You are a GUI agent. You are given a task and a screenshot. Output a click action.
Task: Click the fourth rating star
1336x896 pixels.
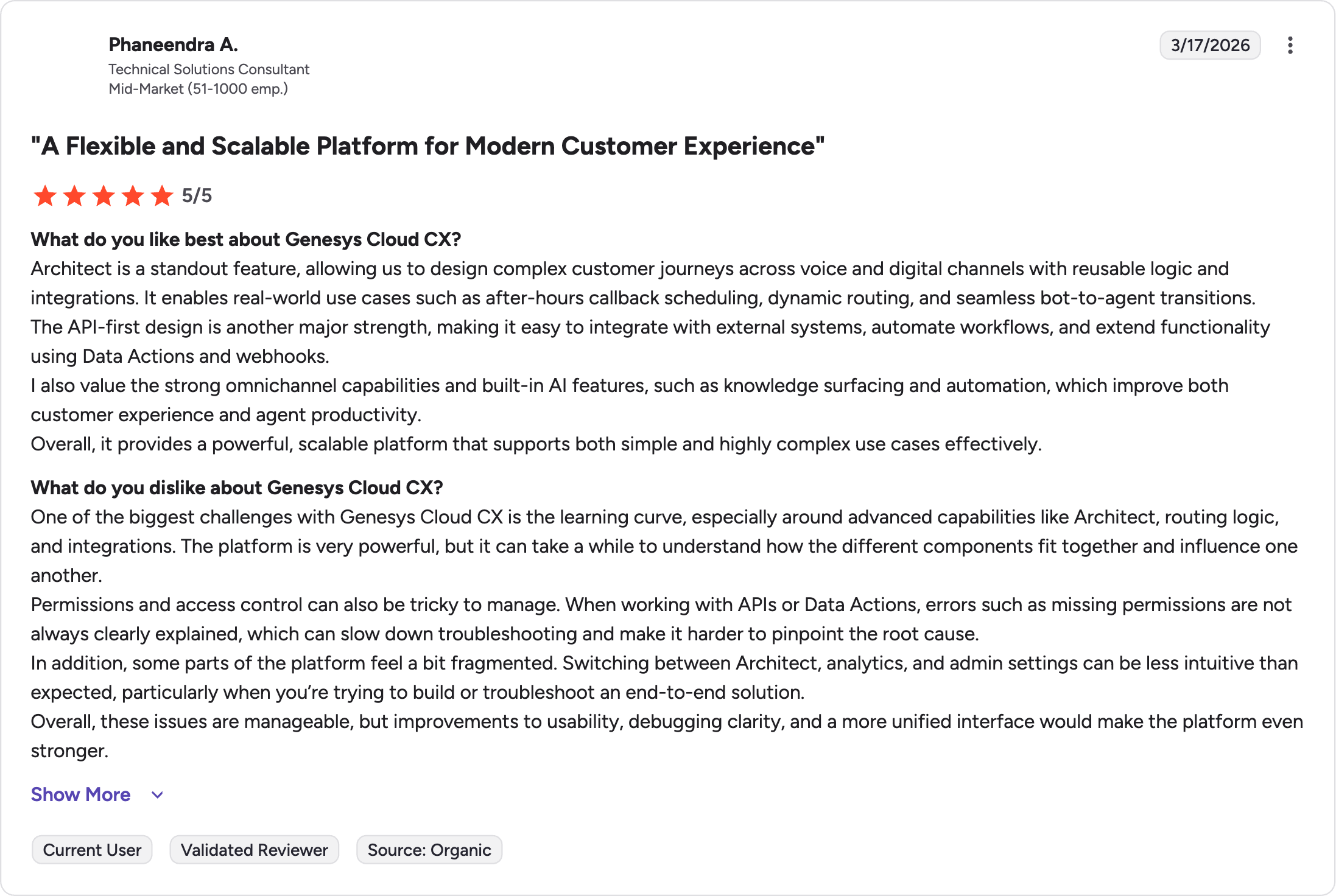[x=133, y=196]
